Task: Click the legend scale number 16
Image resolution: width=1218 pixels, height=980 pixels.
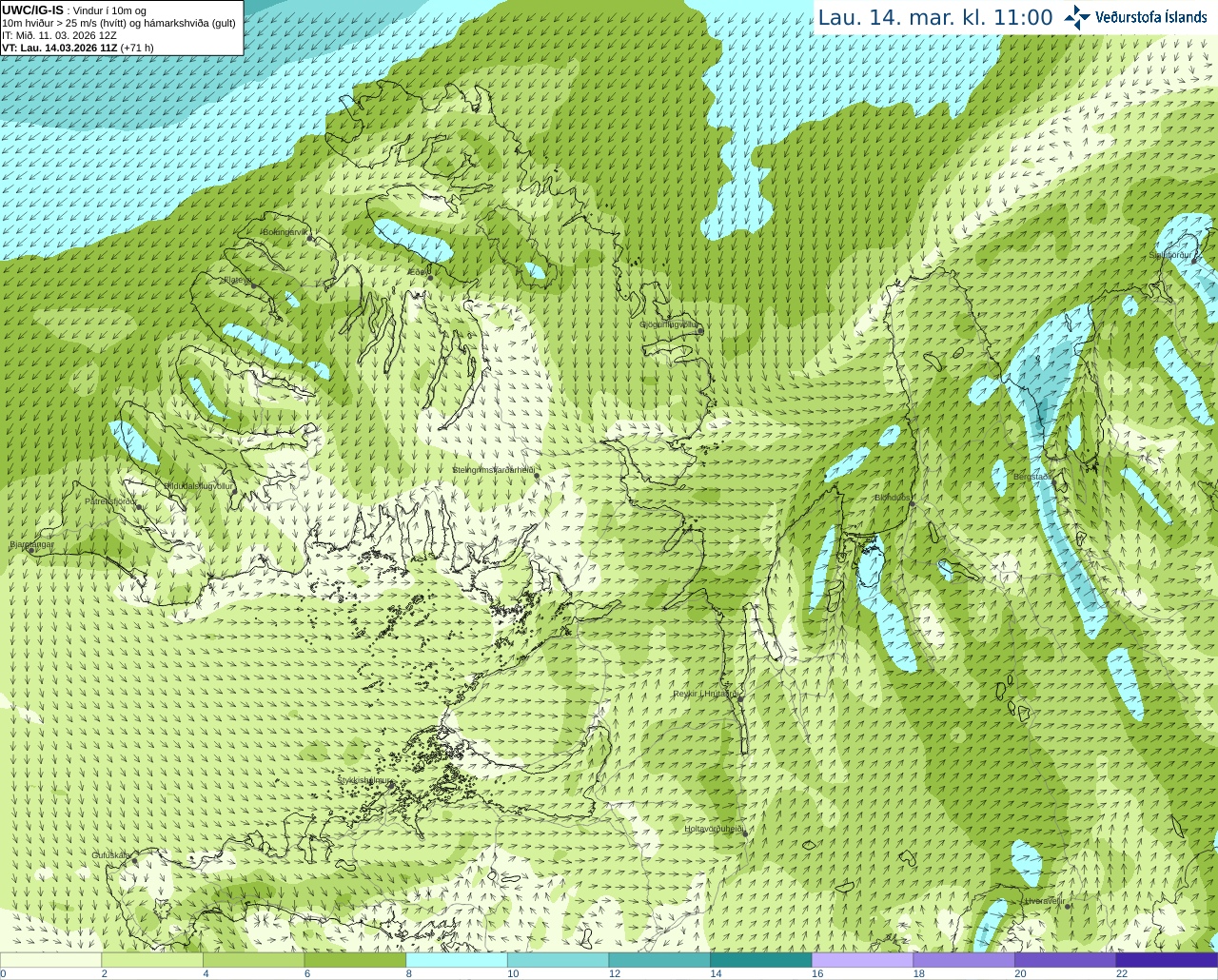Action: pyautogui.click(x=817, y=973)
